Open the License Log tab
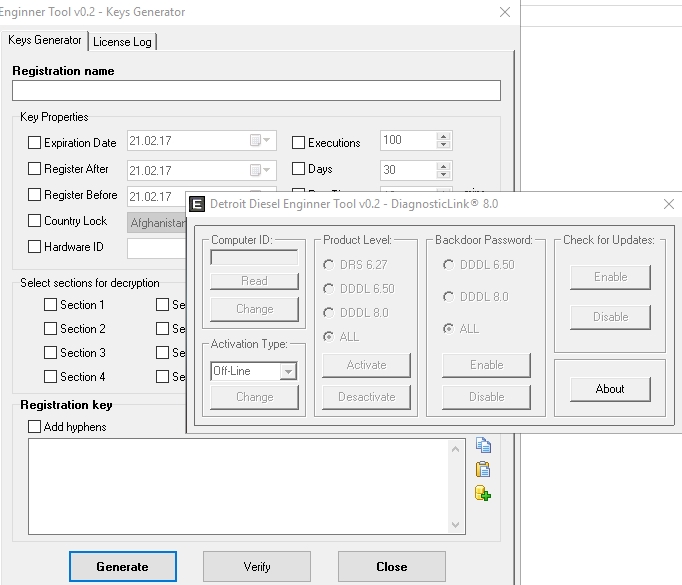The height and width of the screenshot is (585, 682). [x=122, y=42]
